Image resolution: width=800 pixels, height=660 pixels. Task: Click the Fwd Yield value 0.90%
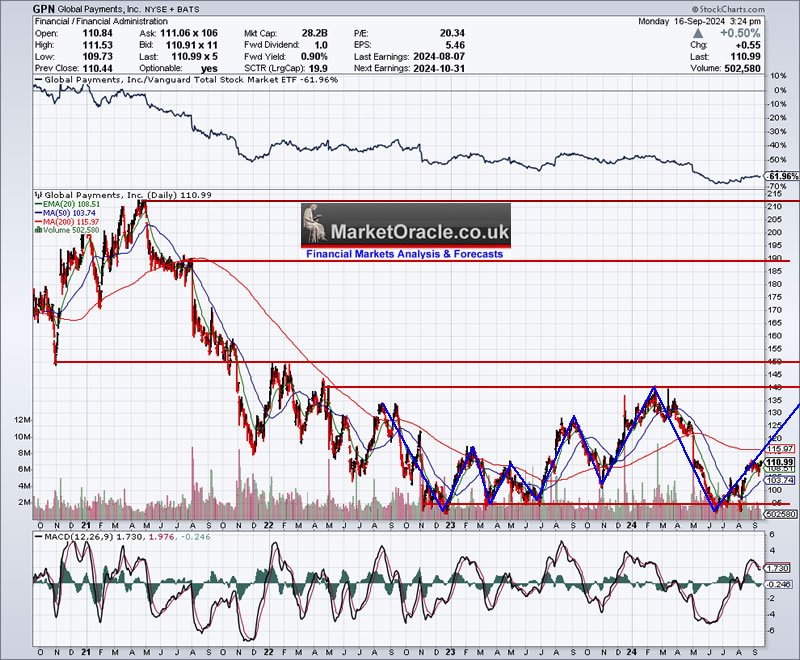pos(314,57)
